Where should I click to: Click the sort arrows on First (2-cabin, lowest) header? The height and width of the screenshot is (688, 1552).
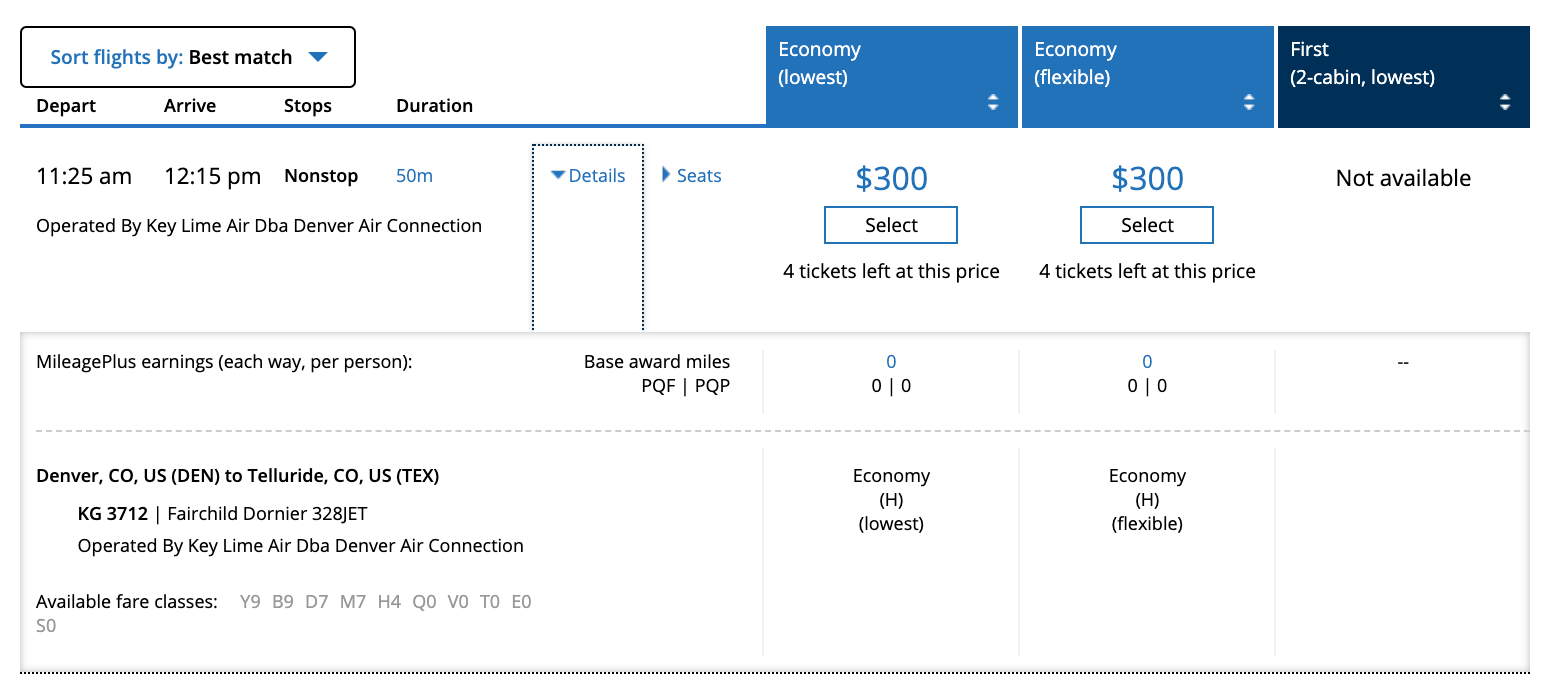coord(1506,102)
